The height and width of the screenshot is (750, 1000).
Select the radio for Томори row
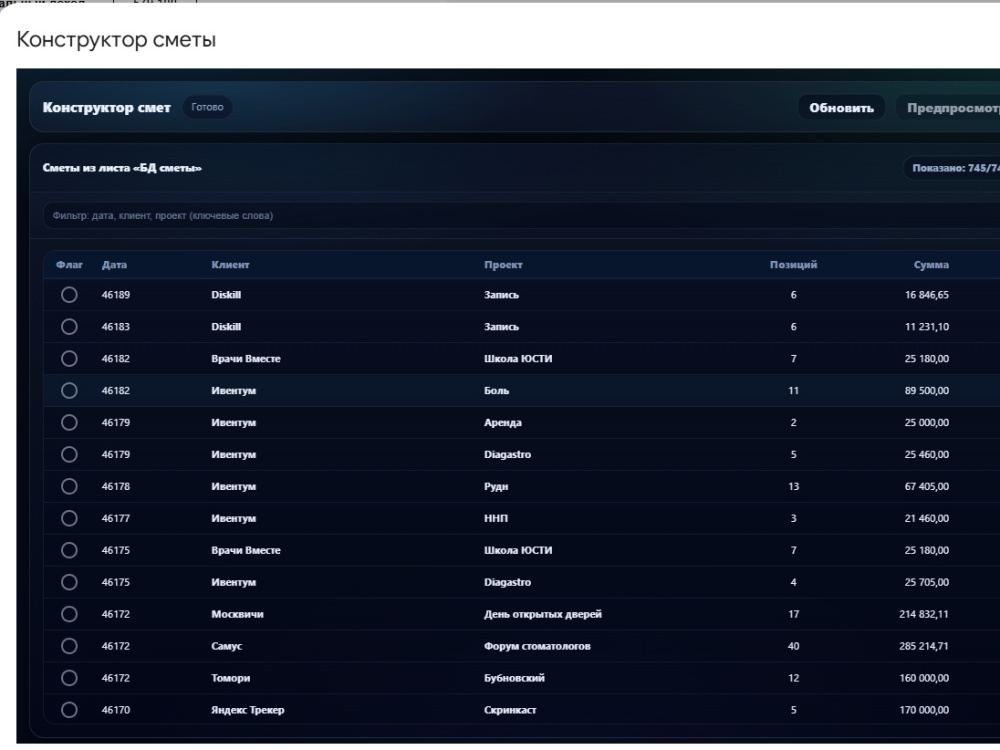click(x=70, y=678)
